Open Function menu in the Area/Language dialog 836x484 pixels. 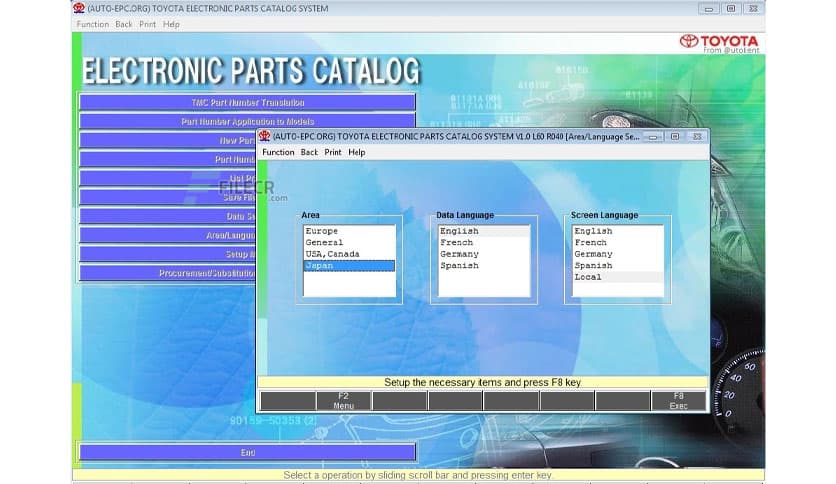tap(278, 152)
